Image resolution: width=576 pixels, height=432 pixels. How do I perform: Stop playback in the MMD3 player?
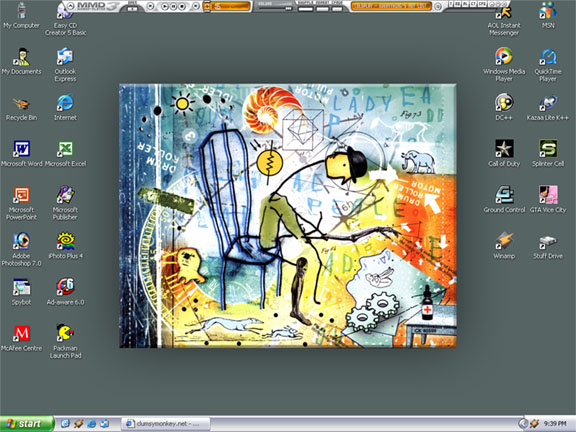pyautogui.click(x=182, y=6)
